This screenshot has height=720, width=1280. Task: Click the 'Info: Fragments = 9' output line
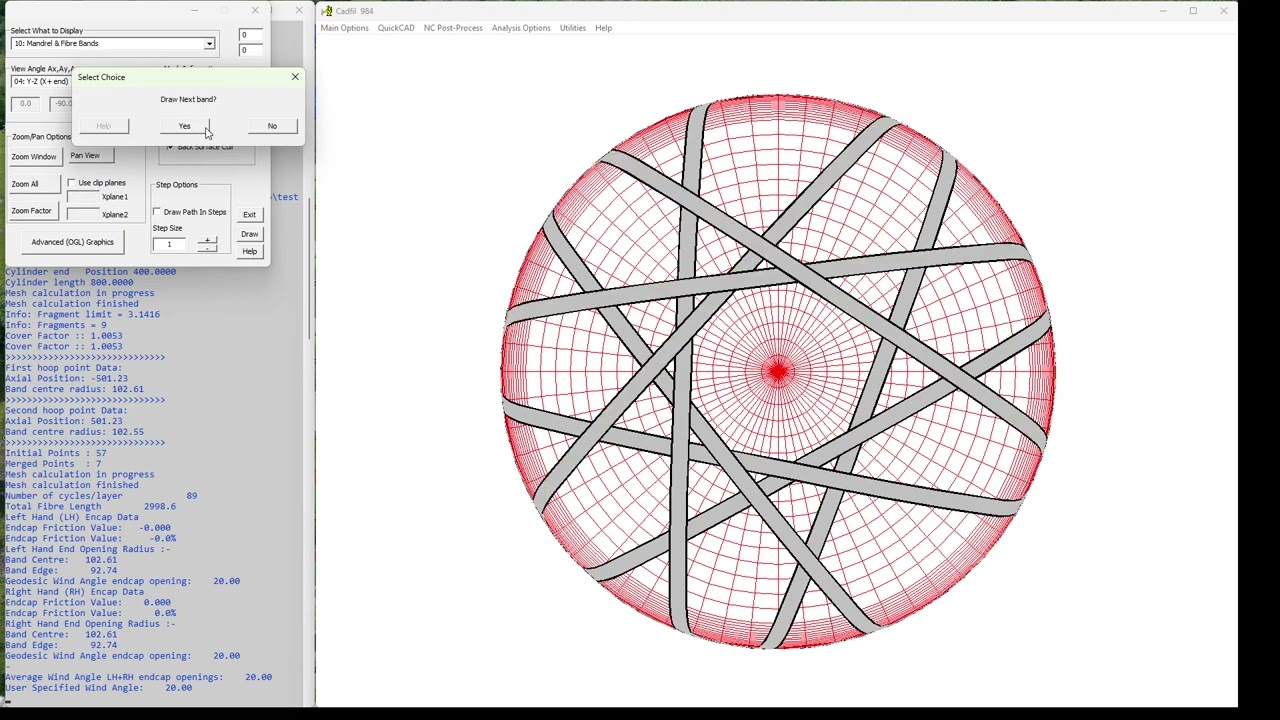[x=56, y=325]
